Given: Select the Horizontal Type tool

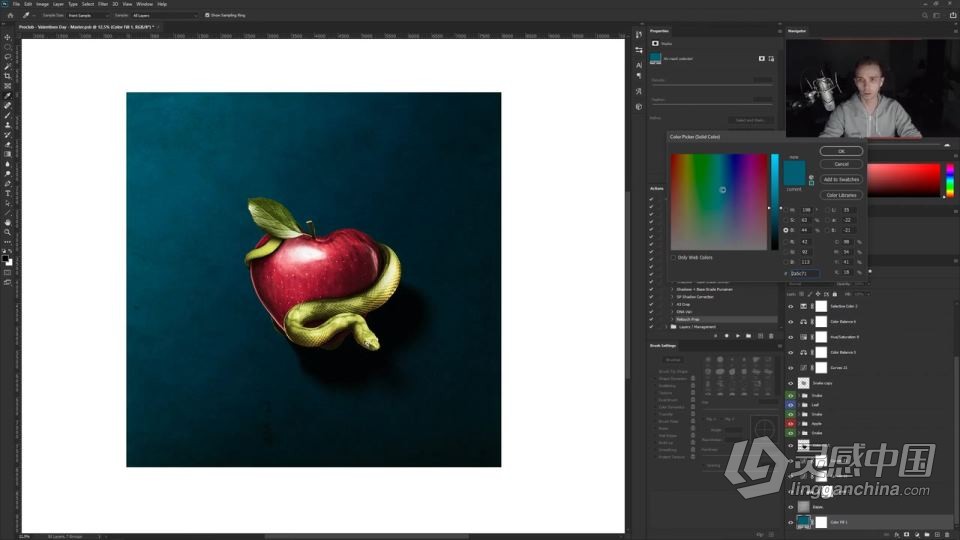Looking at the screenshot, I should (x=7, y=193).
